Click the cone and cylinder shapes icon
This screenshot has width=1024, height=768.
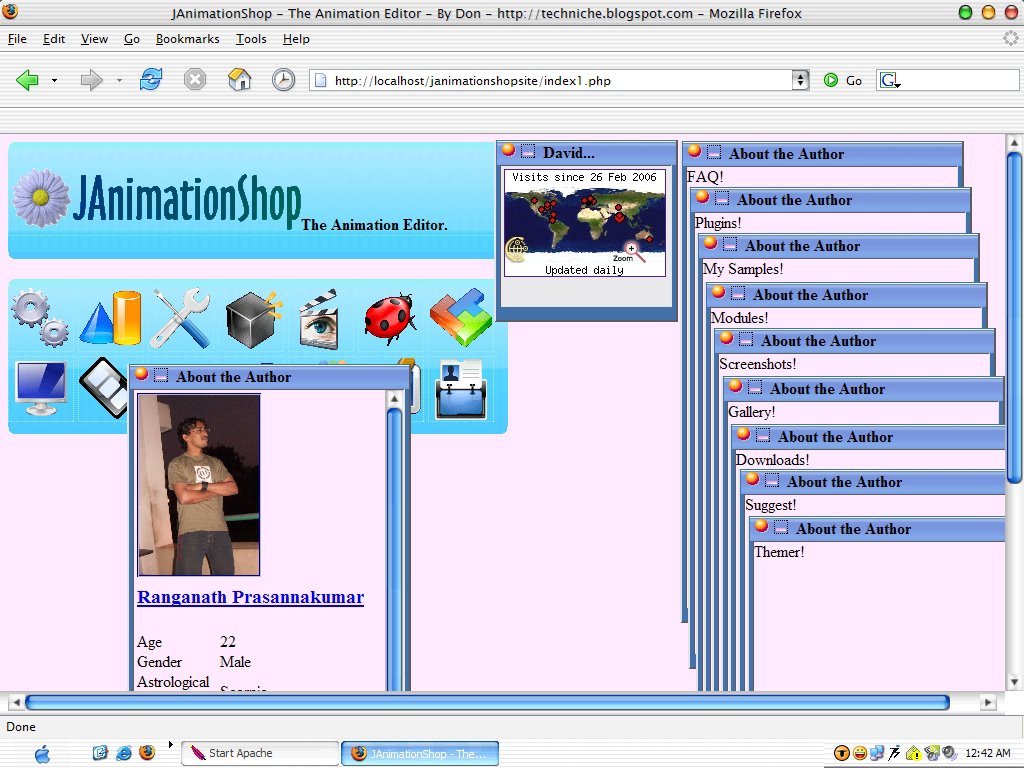[x=110, y=318]
